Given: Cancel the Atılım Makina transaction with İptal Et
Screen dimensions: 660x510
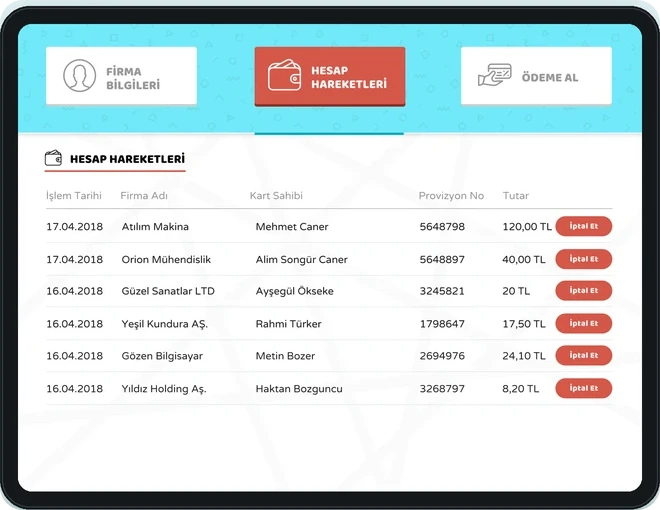Looking at the screenshot, I should 583,226.
